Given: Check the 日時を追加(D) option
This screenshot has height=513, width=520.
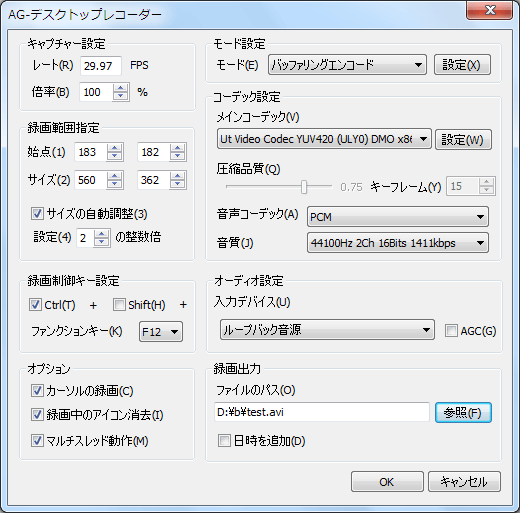Looking at the screenshot, I should (224, 440).
